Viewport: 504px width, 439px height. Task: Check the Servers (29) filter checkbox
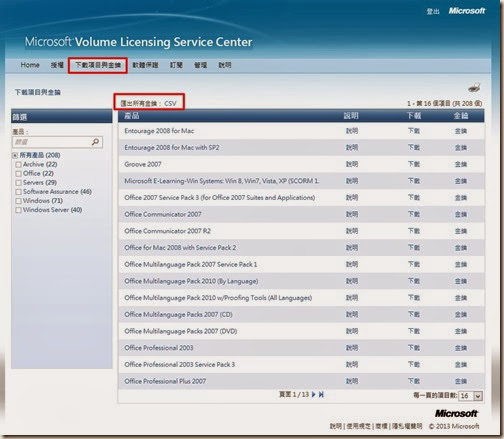tap(19, 183)
